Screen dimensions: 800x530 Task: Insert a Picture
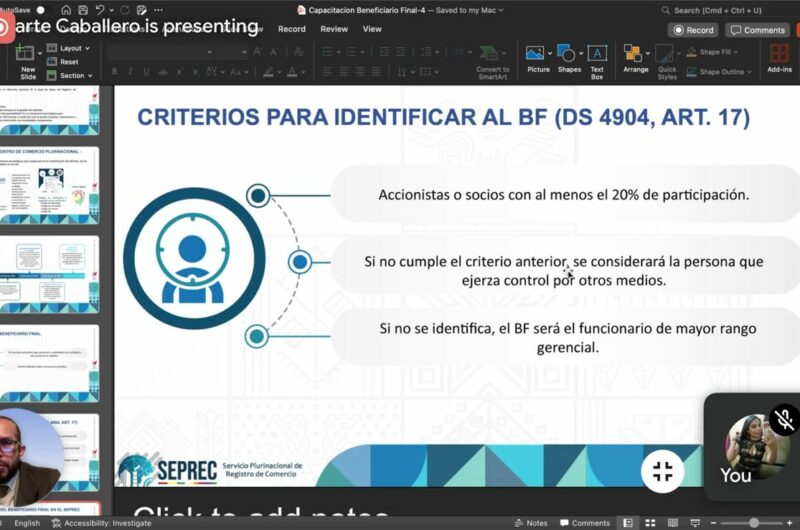point(538,59)
